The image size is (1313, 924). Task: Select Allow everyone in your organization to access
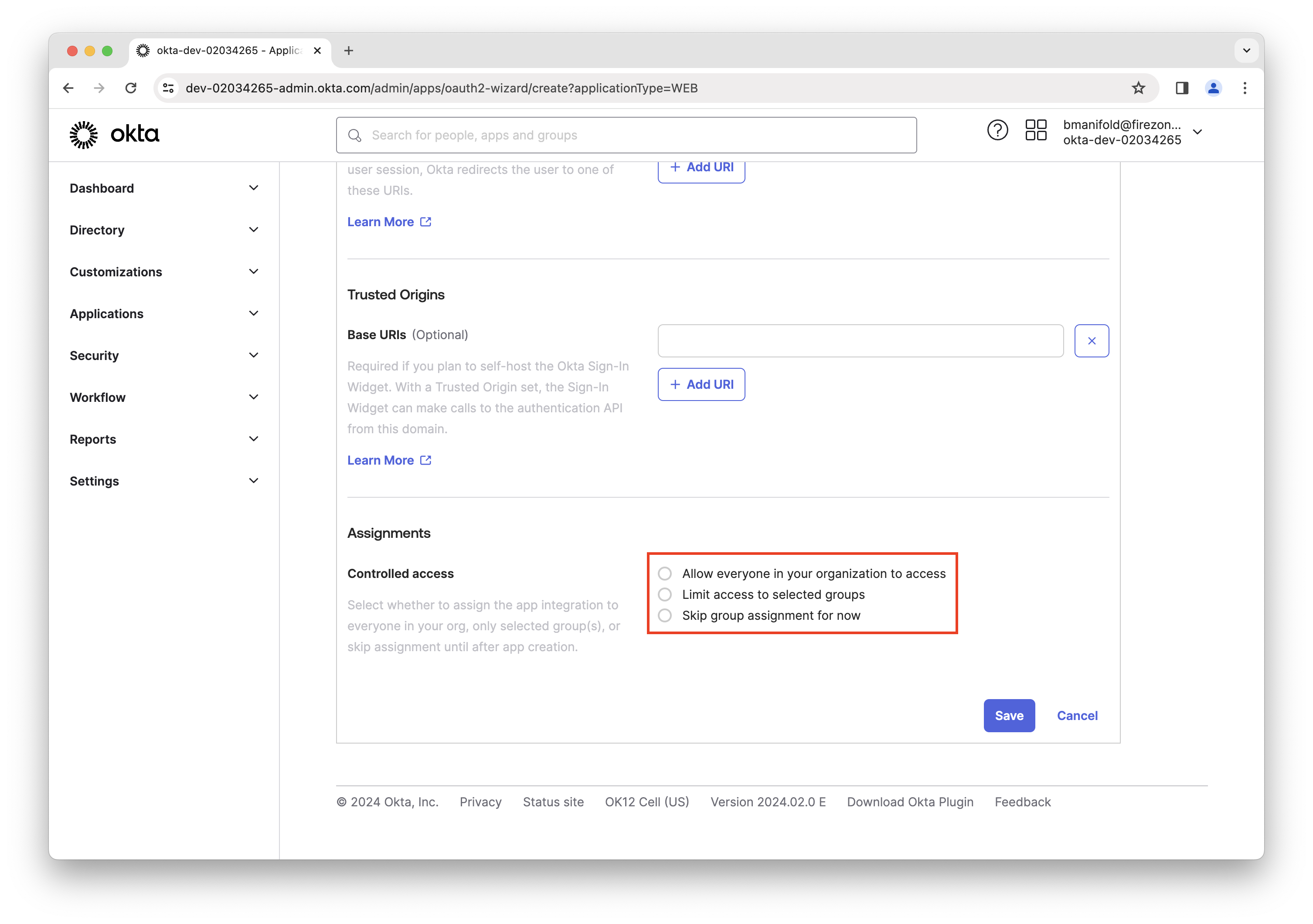point(664,574)
